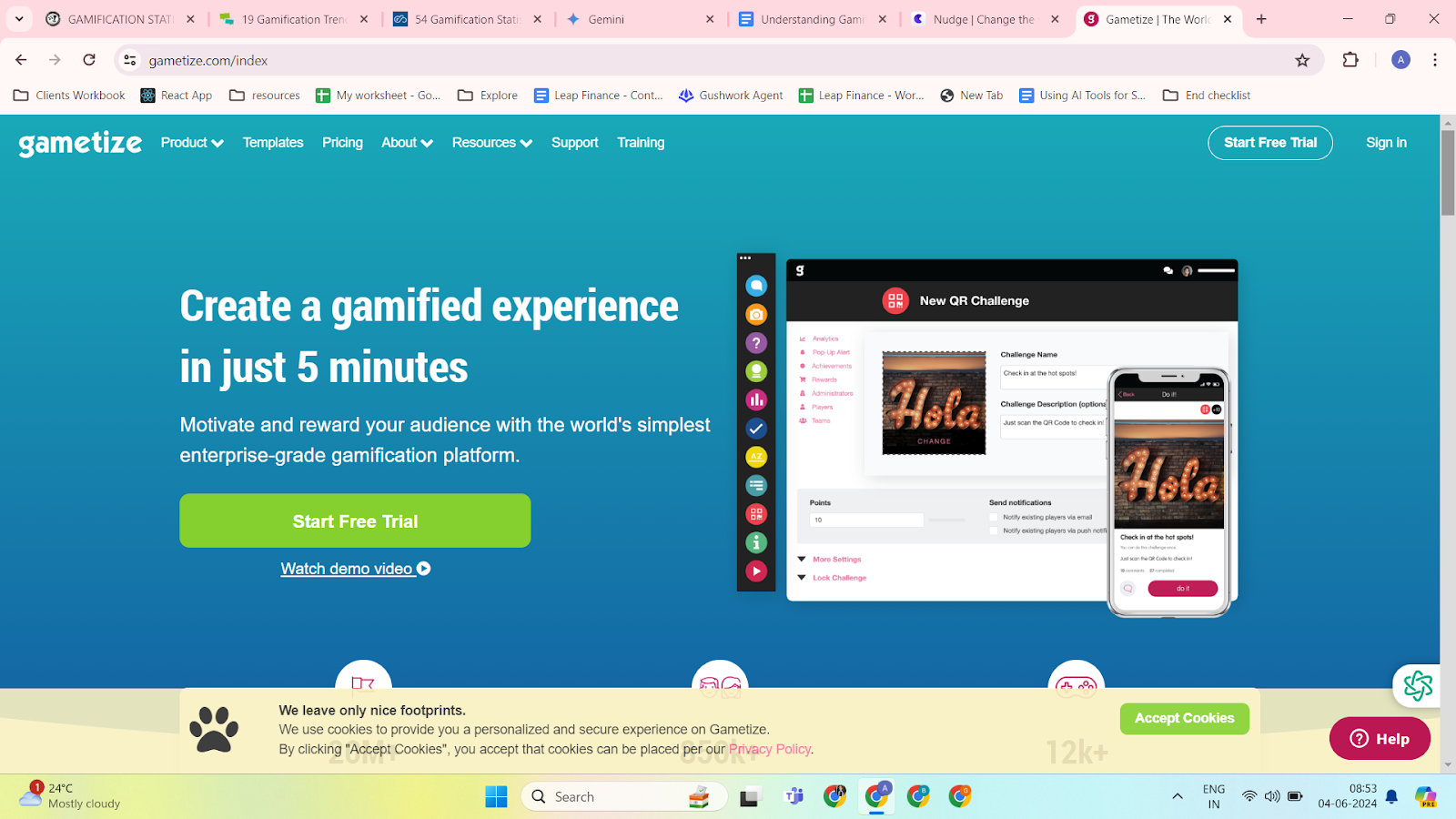
Task: Accept Cookies on the banner
Action: [1184, 718]
